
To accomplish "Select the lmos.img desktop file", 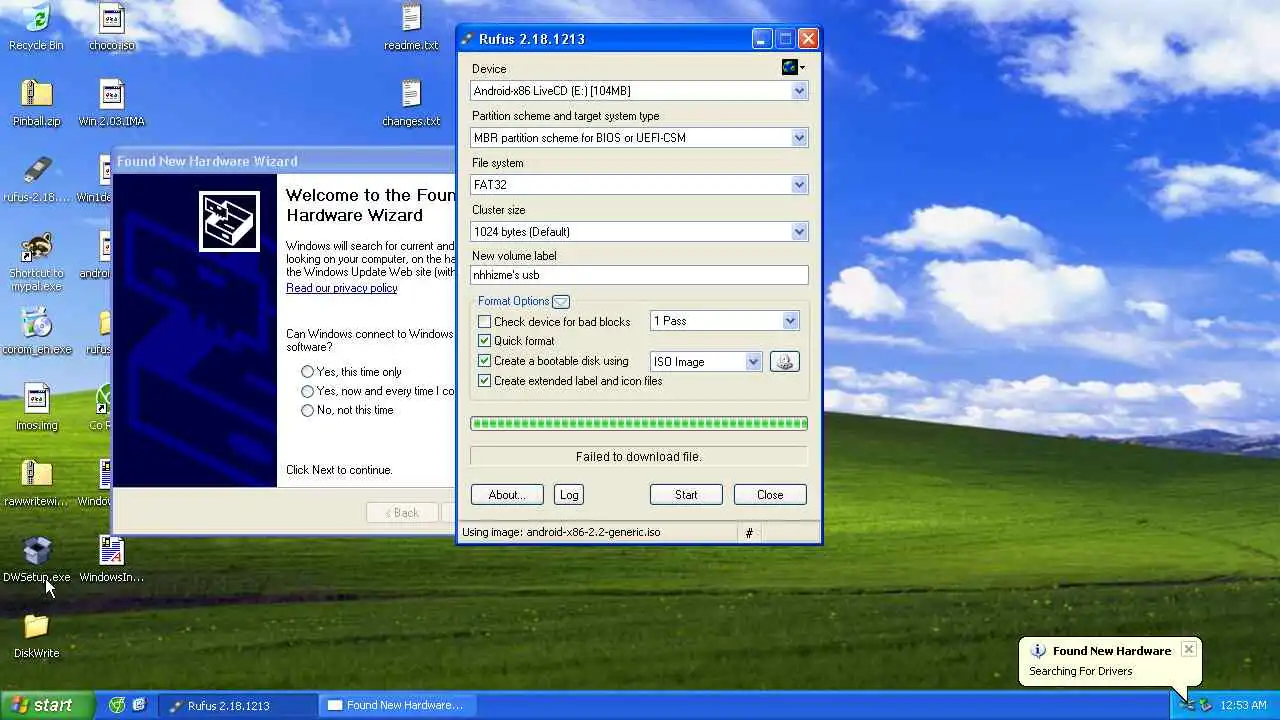I will tap(36, 407).
